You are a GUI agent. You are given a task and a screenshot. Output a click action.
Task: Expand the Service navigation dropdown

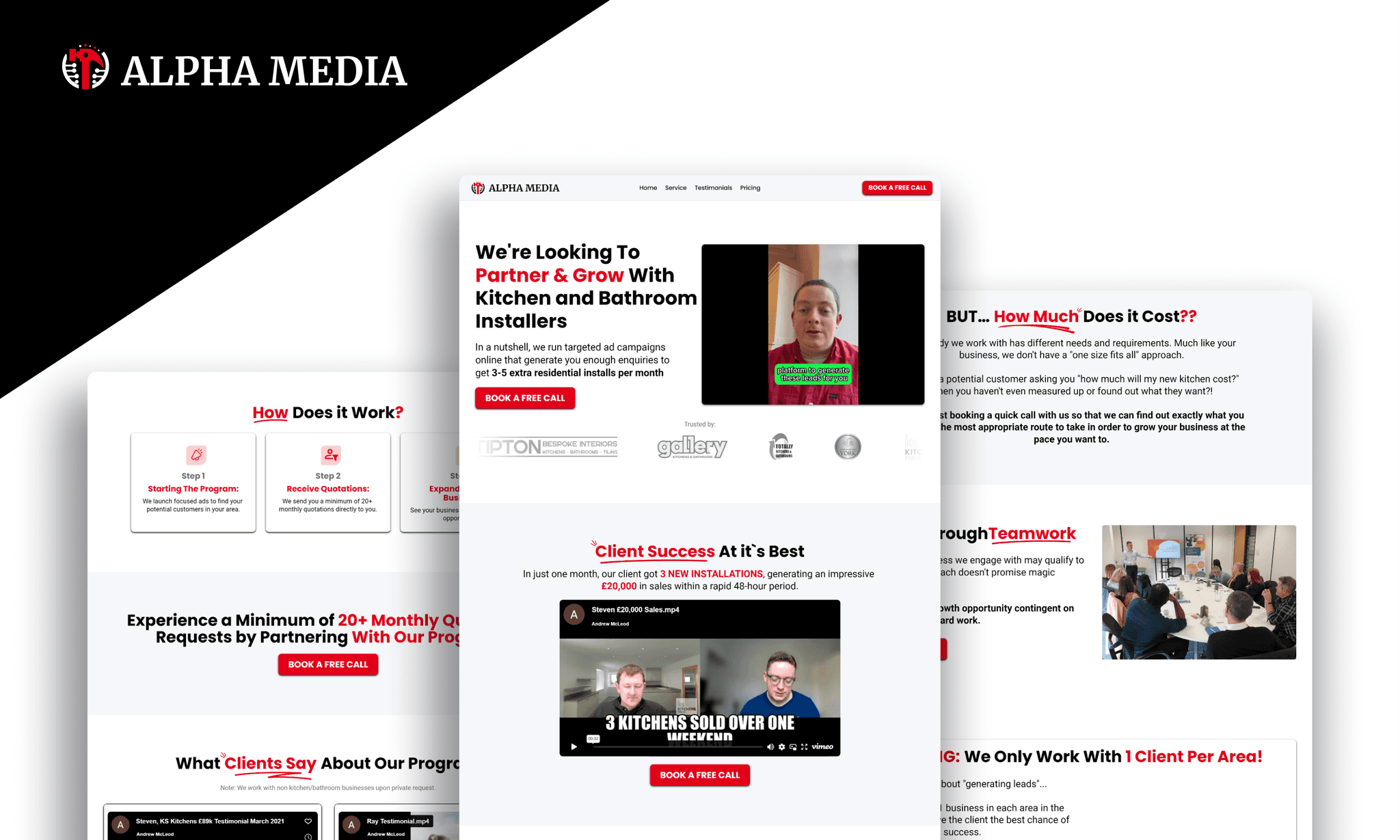tap(675, 187)
